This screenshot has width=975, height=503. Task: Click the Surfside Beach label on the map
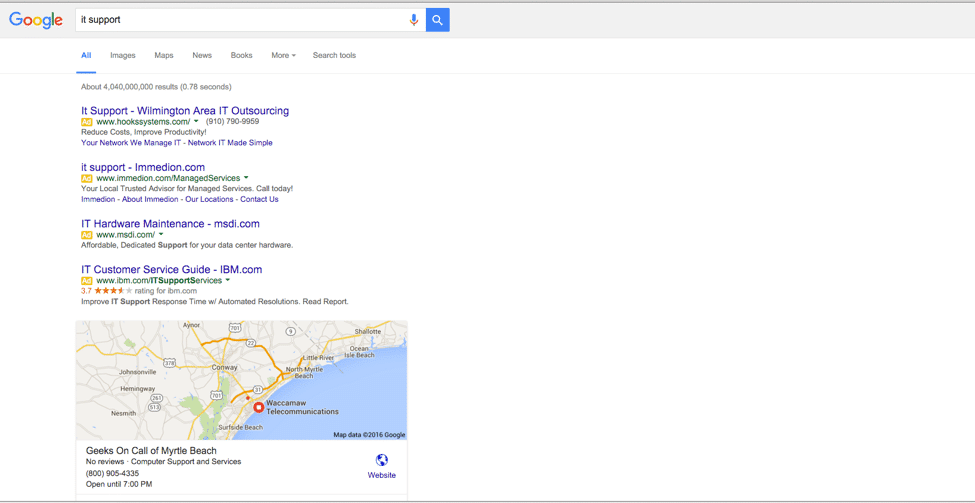click(241, 428)
